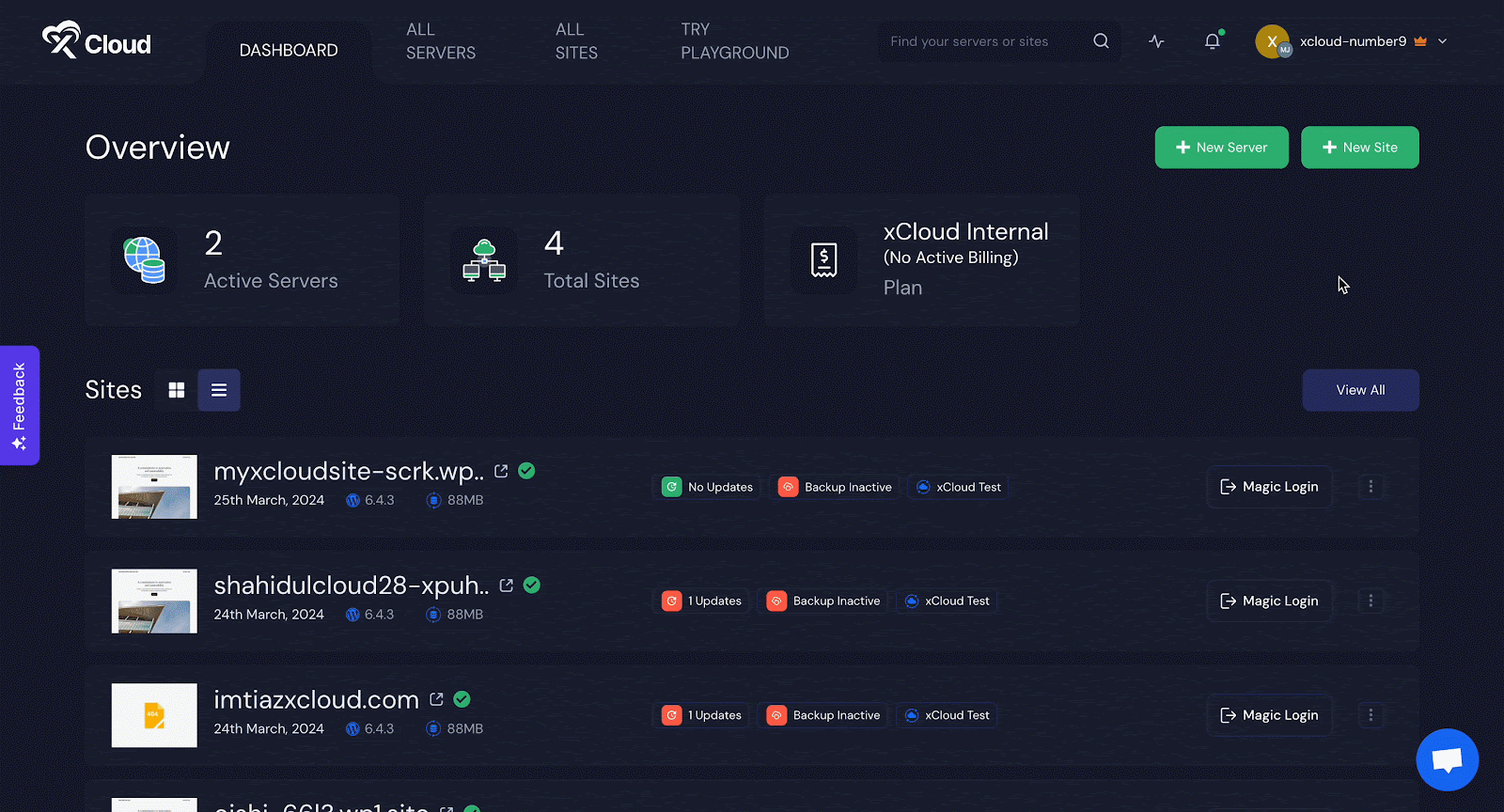Open the myxcloudsite-scrk.wp.. site name
Screen dimensions: 1504x812
coord(349,471)
